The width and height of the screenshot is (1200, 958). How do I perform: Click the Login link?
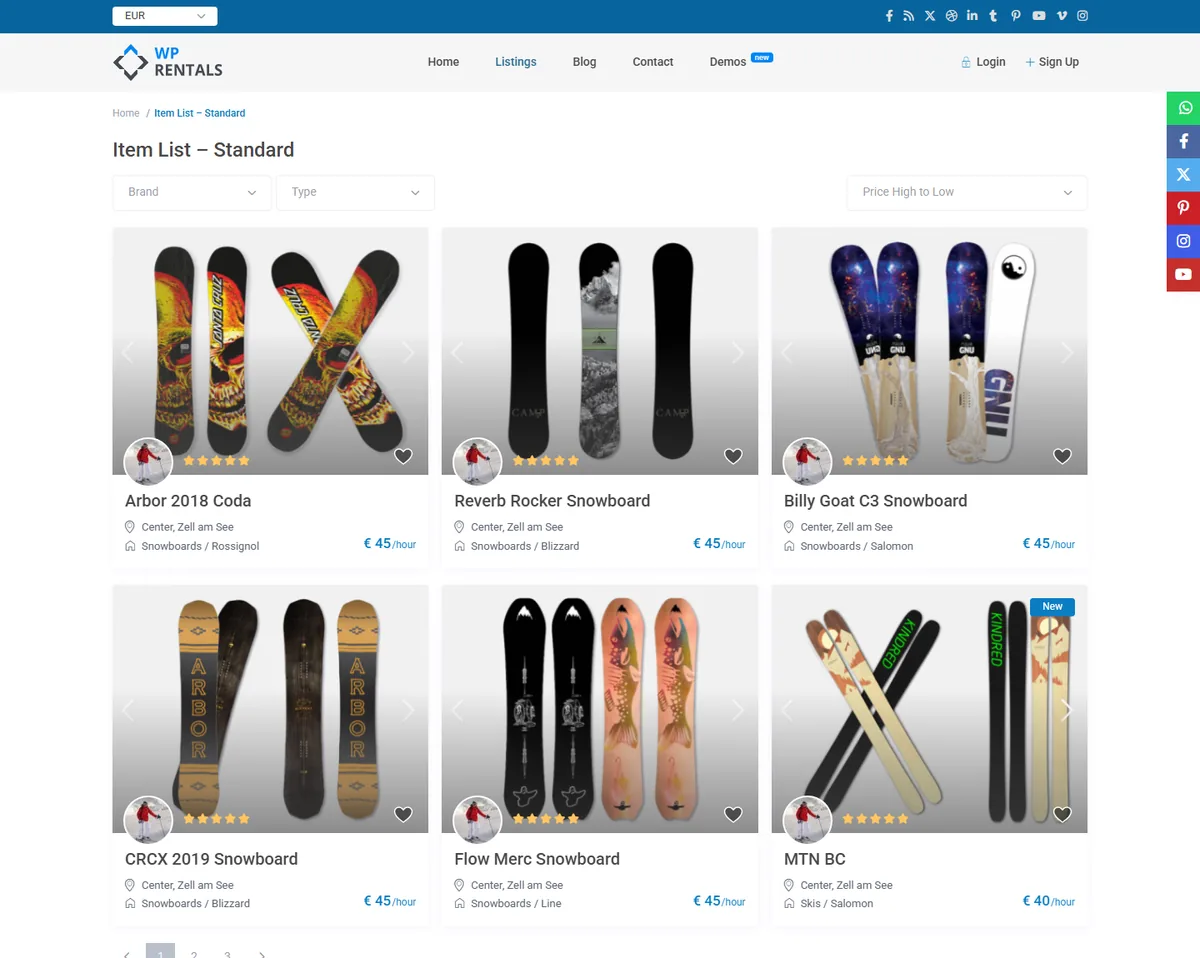pos(983,62)
